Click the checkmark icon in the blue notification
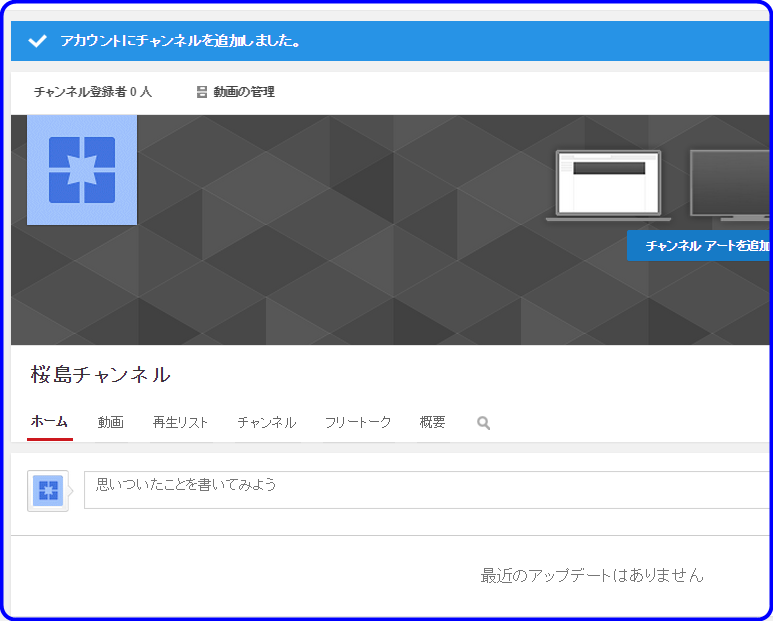Image resolution: width=773 pixels, height=621 pixels. 37,41
